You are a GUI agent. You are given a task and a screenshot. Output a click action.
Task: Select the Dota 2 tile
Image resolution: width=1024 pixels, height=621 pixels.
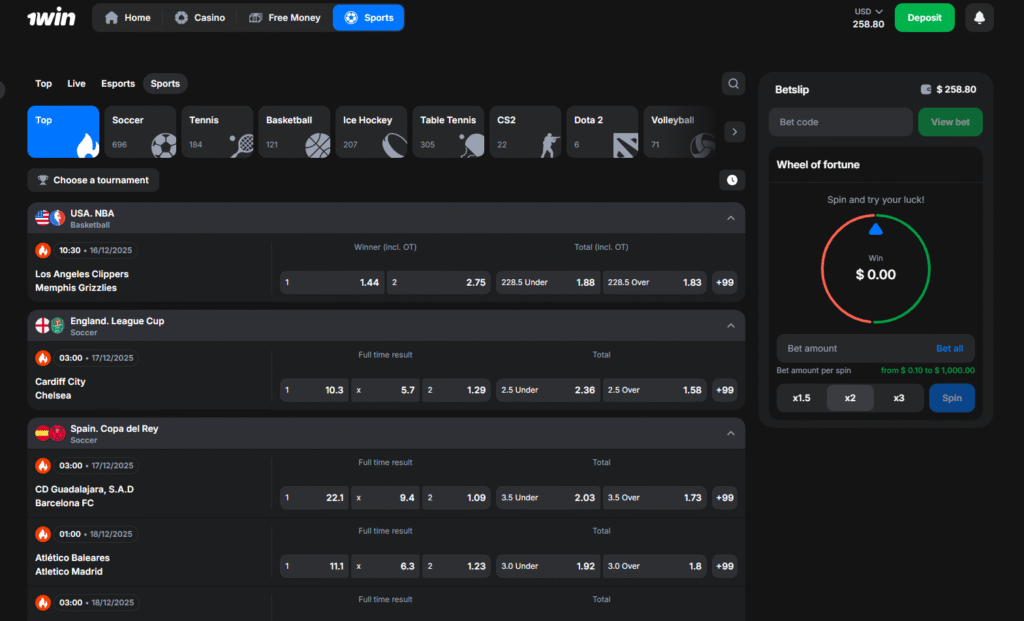tap(601, 132)
